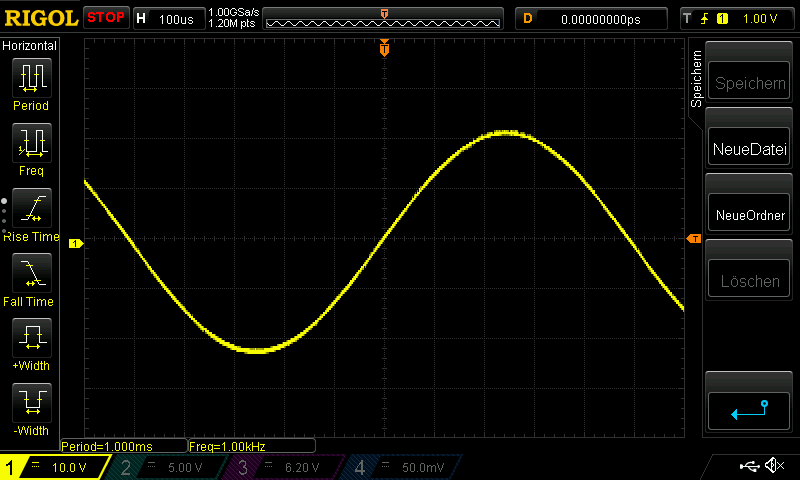Click the rising edge trigger icon
This screenshot has width=800, height=480.
(x=705, y=19)
